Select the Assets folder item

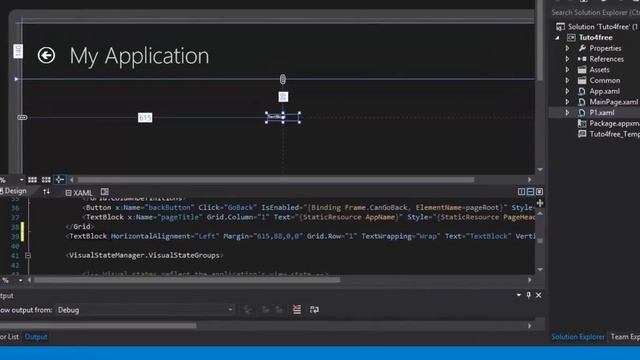click(x=599, y=70)
